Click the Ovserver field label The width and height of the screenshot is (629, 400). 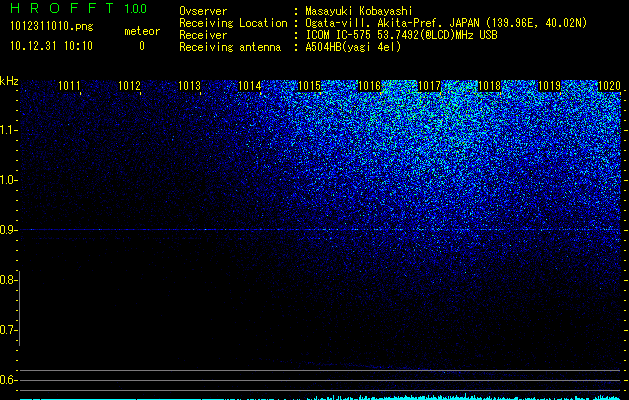[x=203, y=11]
